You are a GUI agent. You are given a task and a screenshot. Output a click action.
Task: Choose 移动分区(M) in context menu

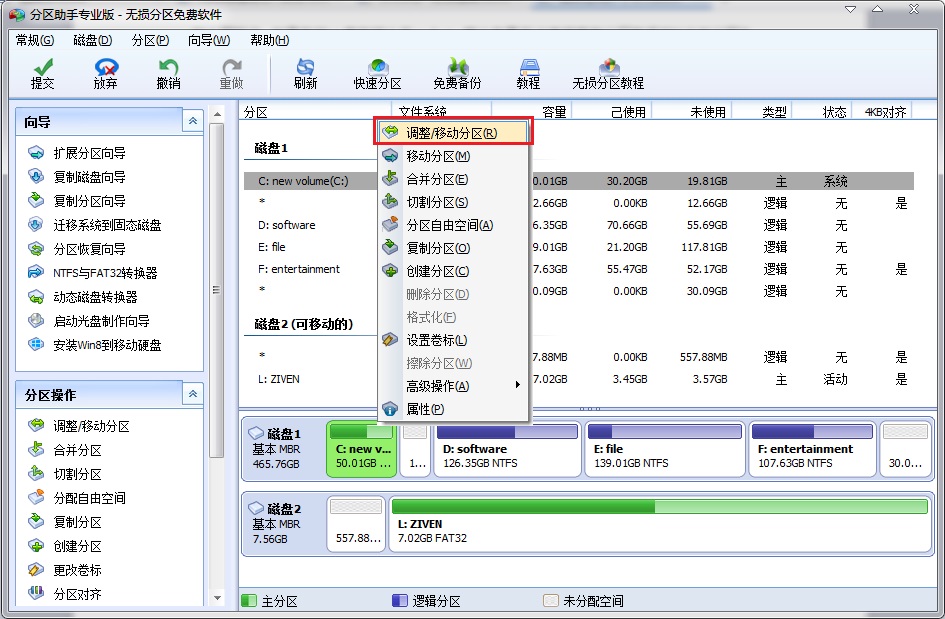pos(453,156)
